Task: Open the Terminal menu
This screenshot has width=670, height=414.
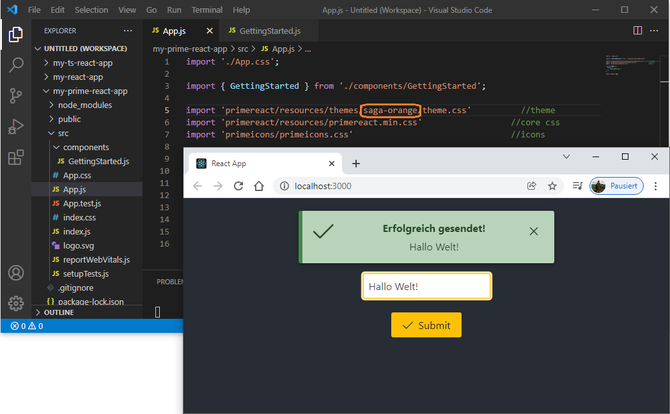Action: pos(207,9)
